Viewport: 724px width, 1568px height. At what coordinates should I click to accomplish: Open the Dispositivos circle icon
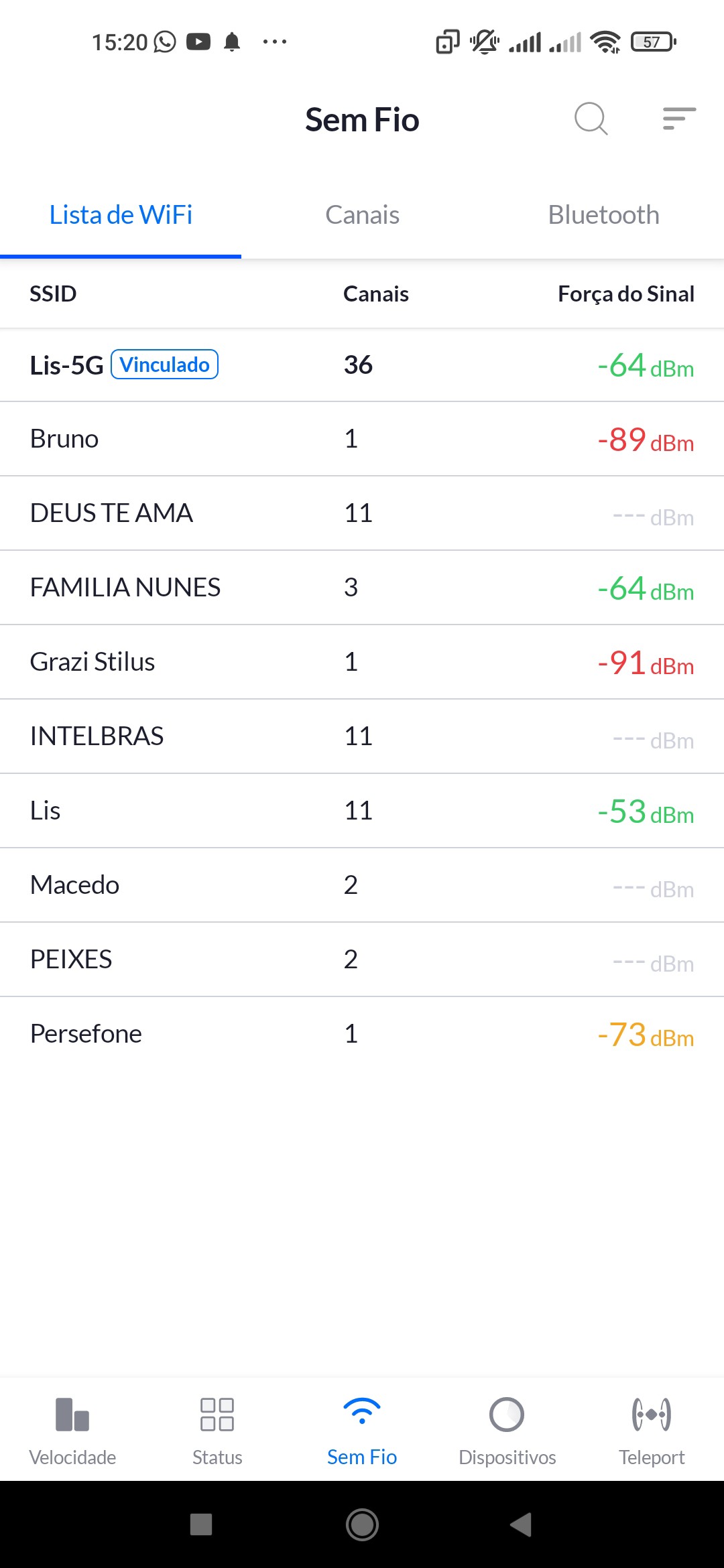pyautogui.click(x=507, y=1414)
